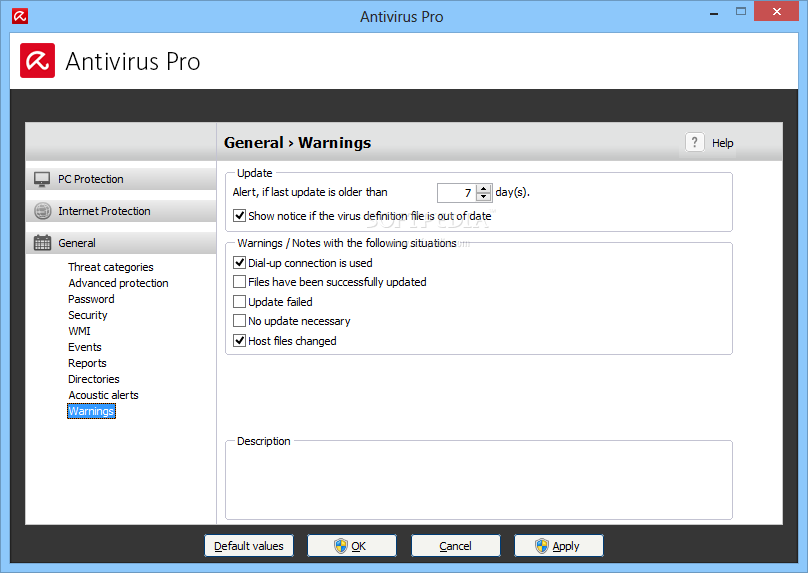
Task: Click the small Avira title bar icon
Action: (x=20, y=16)
